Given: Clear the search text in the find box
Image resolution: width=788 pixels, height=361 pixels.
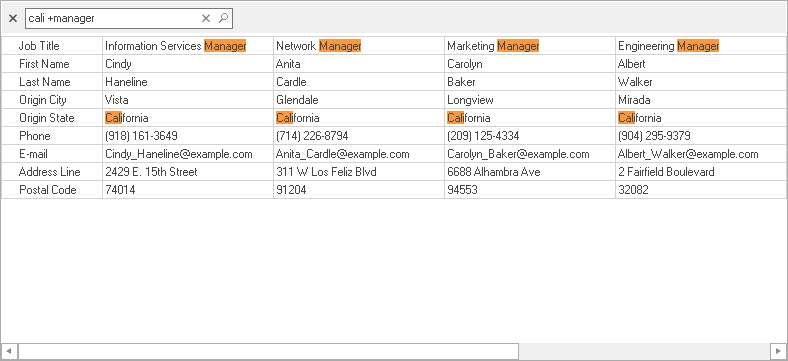Looking at the screenshot, I should point(206,19).
